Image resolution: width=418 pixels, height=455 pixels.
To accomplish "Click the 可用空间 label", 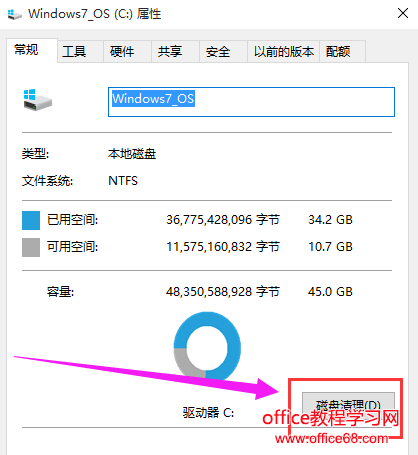I will tap(72, 247).
